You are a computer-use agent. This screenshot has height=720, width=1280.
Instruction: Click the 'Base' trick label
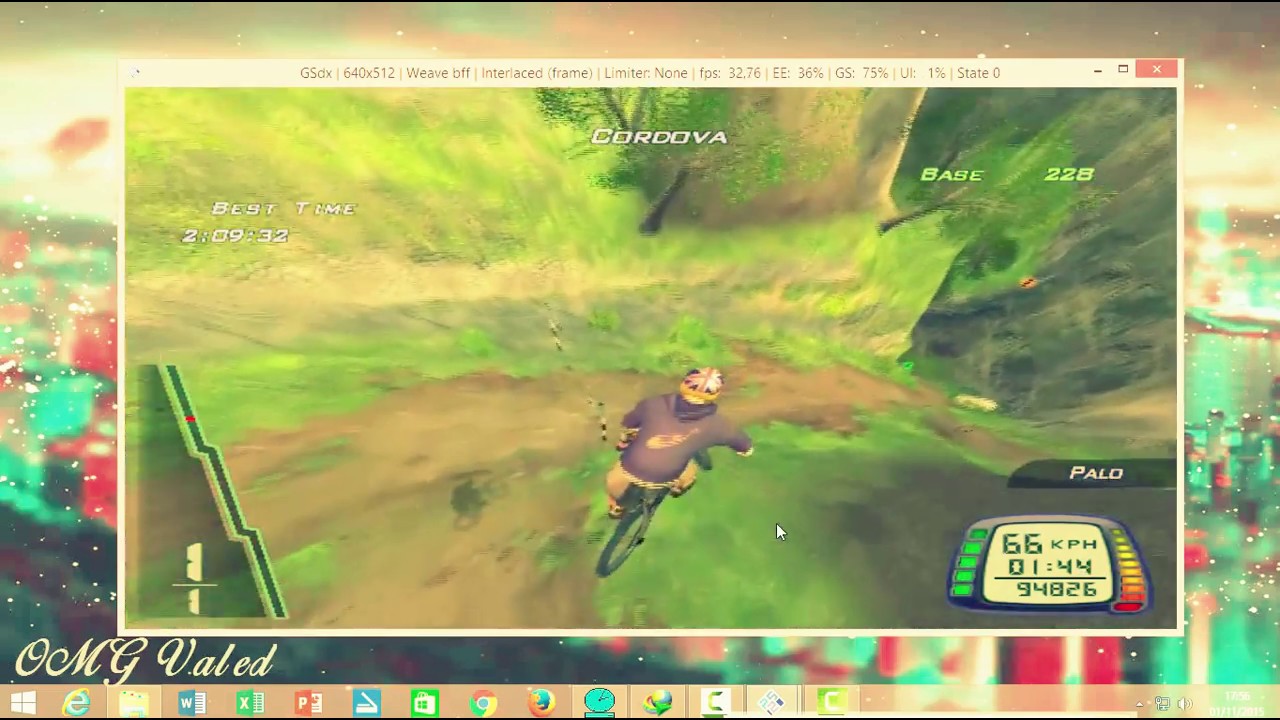pos(951,174)
